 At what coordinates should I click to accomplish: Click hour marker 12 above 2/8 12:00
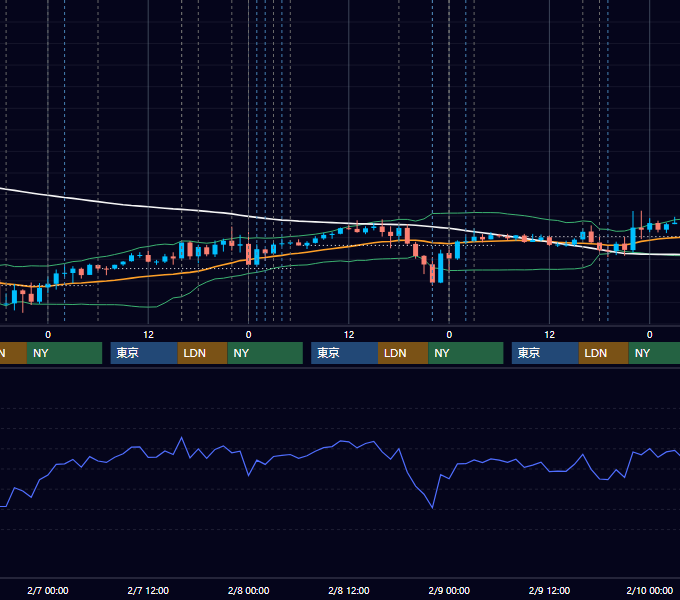click(x=349, y=335)
